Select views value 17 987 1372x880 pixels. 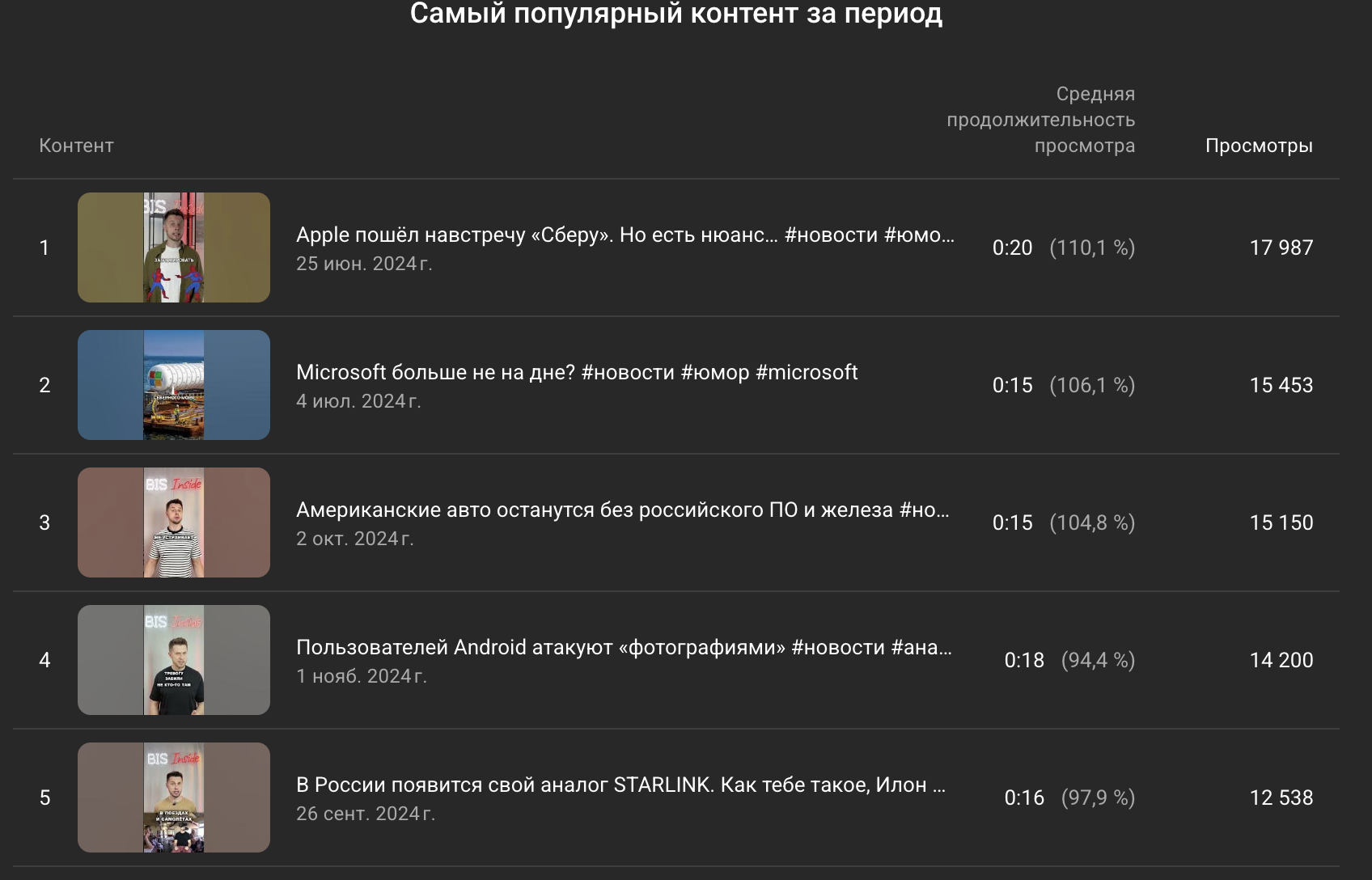tap(1281, 247)
